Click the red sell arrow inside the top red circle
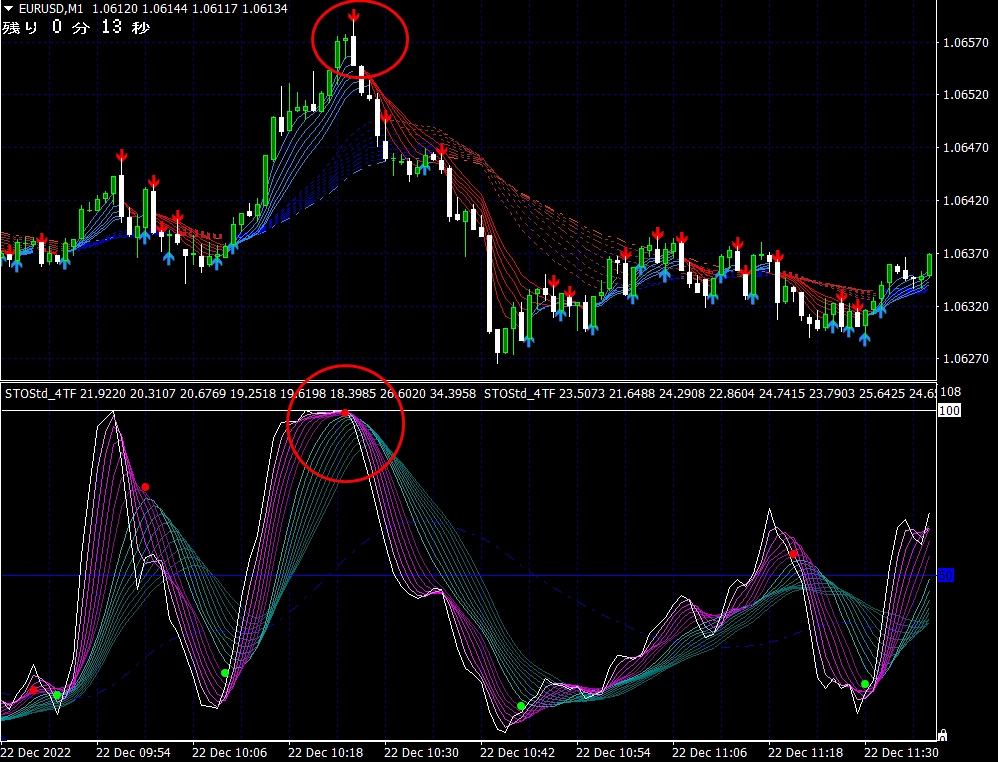 click(x=354, y=16)
